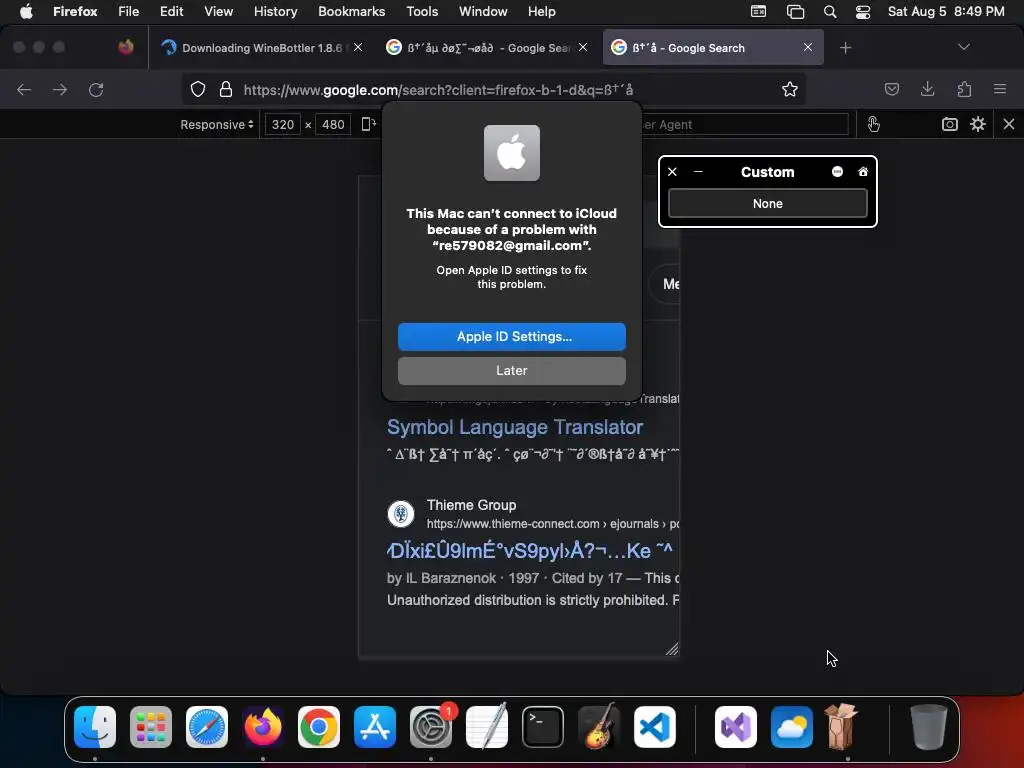Viewport: 1024px width, 768px height.
Task: Close Responsive Design Mode
Action: (x=1009, y=124)
